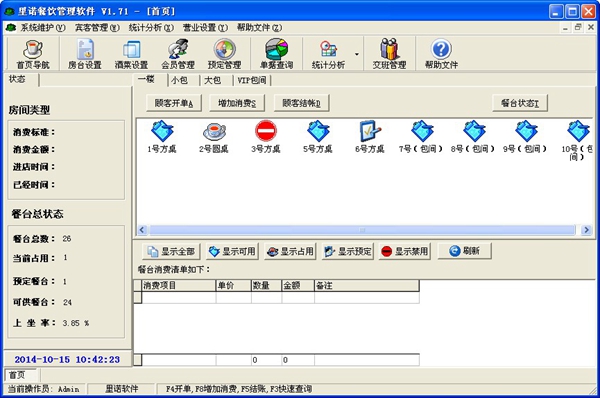The width and height of the screenshot is (600, 398).
Task: Switch to VIP包间 tab
Action: pyautogui.click(x=252, y=80)
